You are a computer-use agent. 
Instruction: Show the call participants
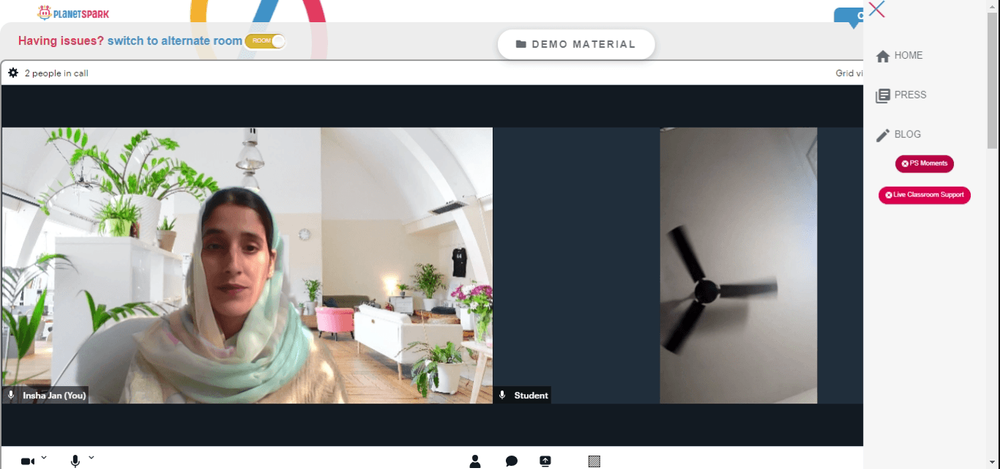point(474,461)
